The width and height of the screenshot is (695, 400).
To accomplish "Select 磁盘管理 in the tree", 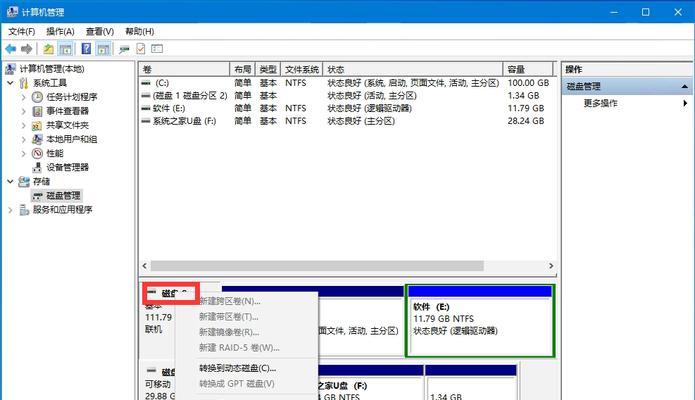I will click(63, 196).
